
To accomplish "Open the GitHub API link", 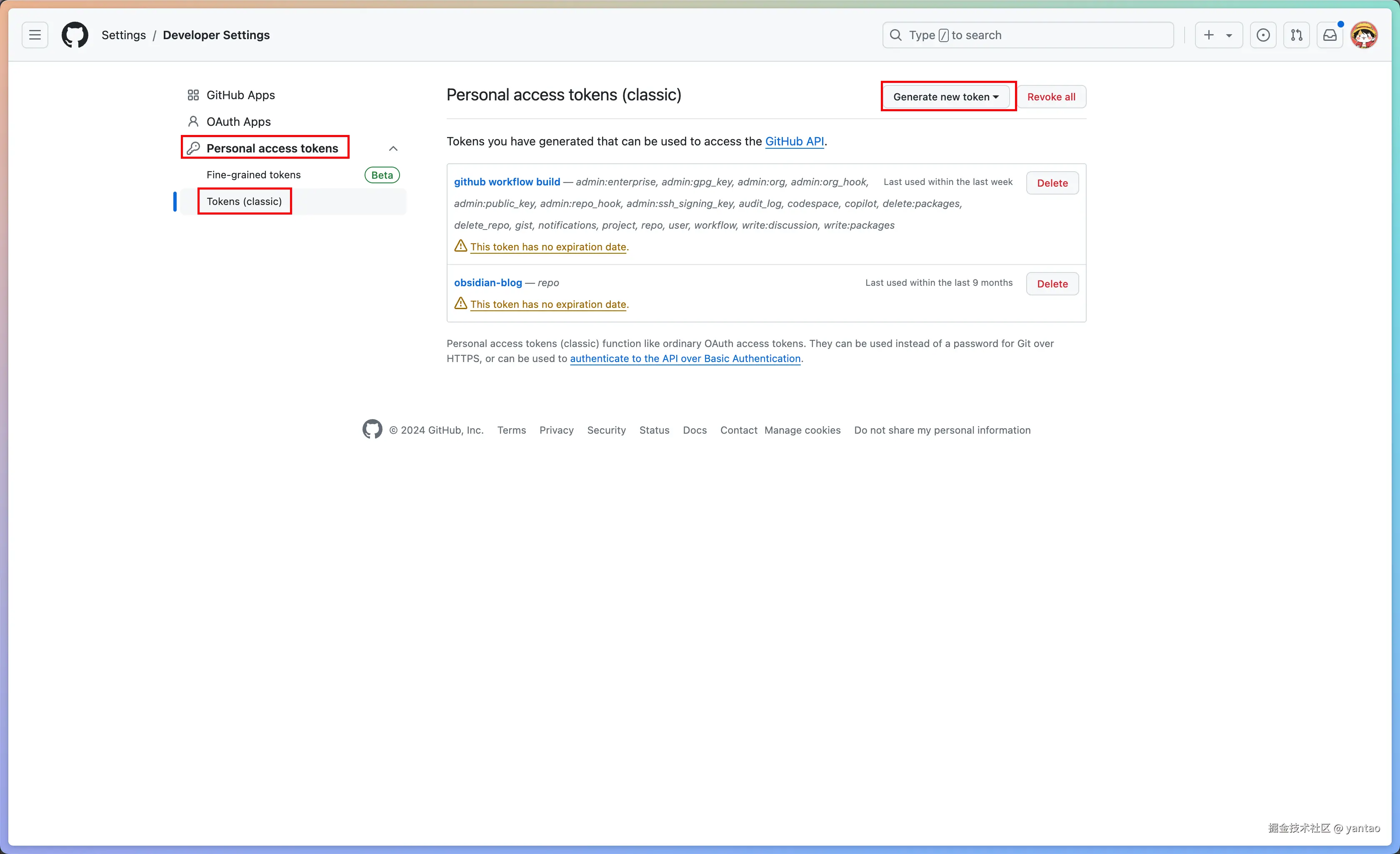I will (794, 142).
